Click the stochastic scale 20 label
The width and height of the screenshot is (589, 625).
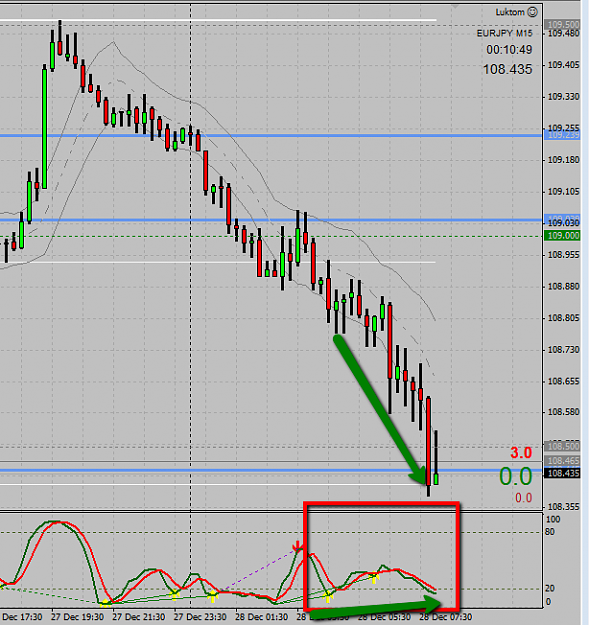tap(550, 588)
